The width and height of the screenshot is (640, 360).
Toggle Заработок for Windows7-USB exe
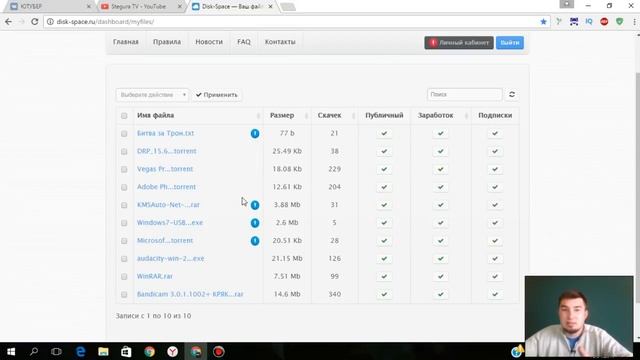pos(440,223)
